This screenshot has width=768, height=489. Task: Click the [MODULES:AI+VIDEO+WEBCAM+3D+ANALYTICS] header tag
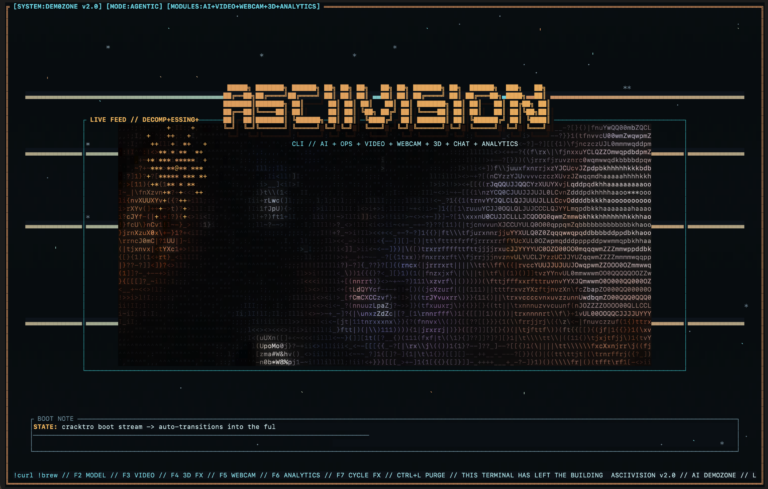tap(243, 6)
